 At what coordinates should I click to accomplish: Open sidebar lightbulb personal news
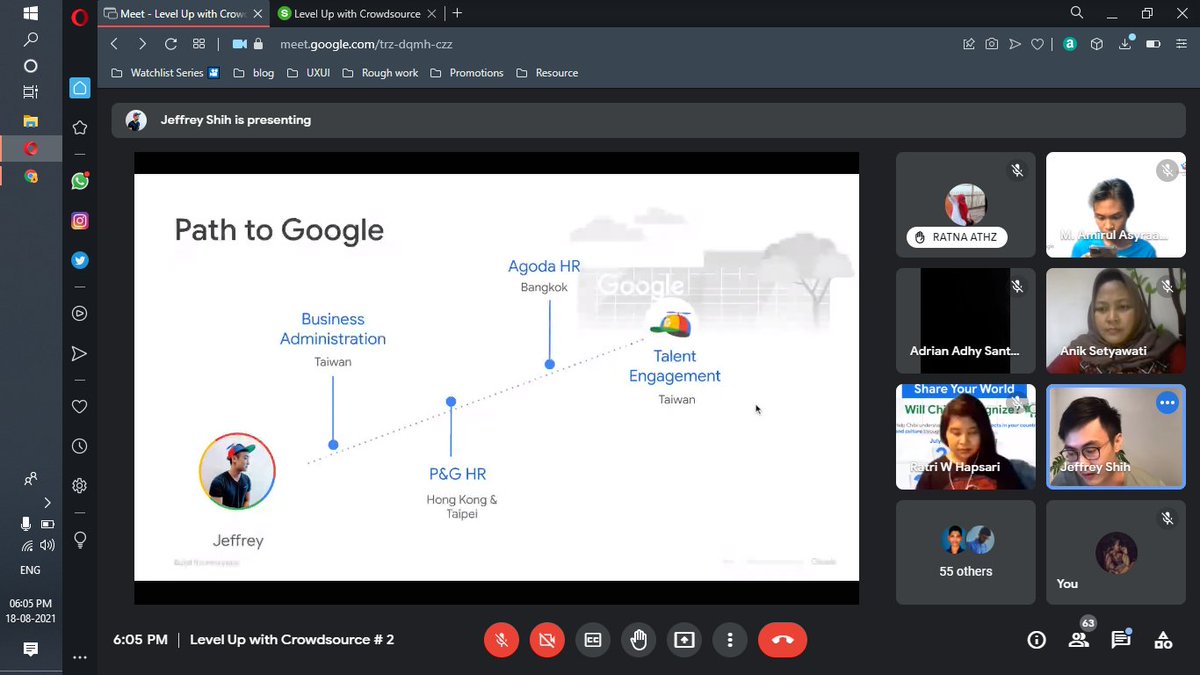tap(80, 539)
